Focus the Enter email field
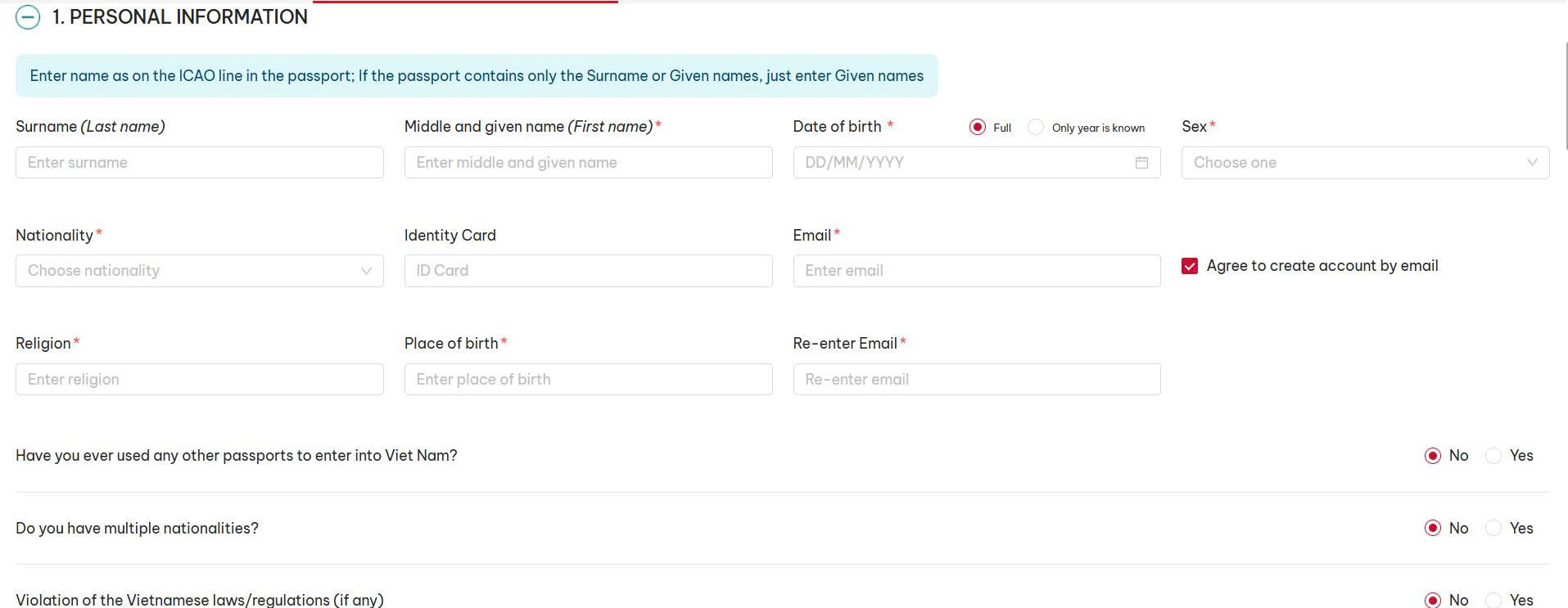Viewport: 1568px width, 608px height. click(x=976, y=271)
